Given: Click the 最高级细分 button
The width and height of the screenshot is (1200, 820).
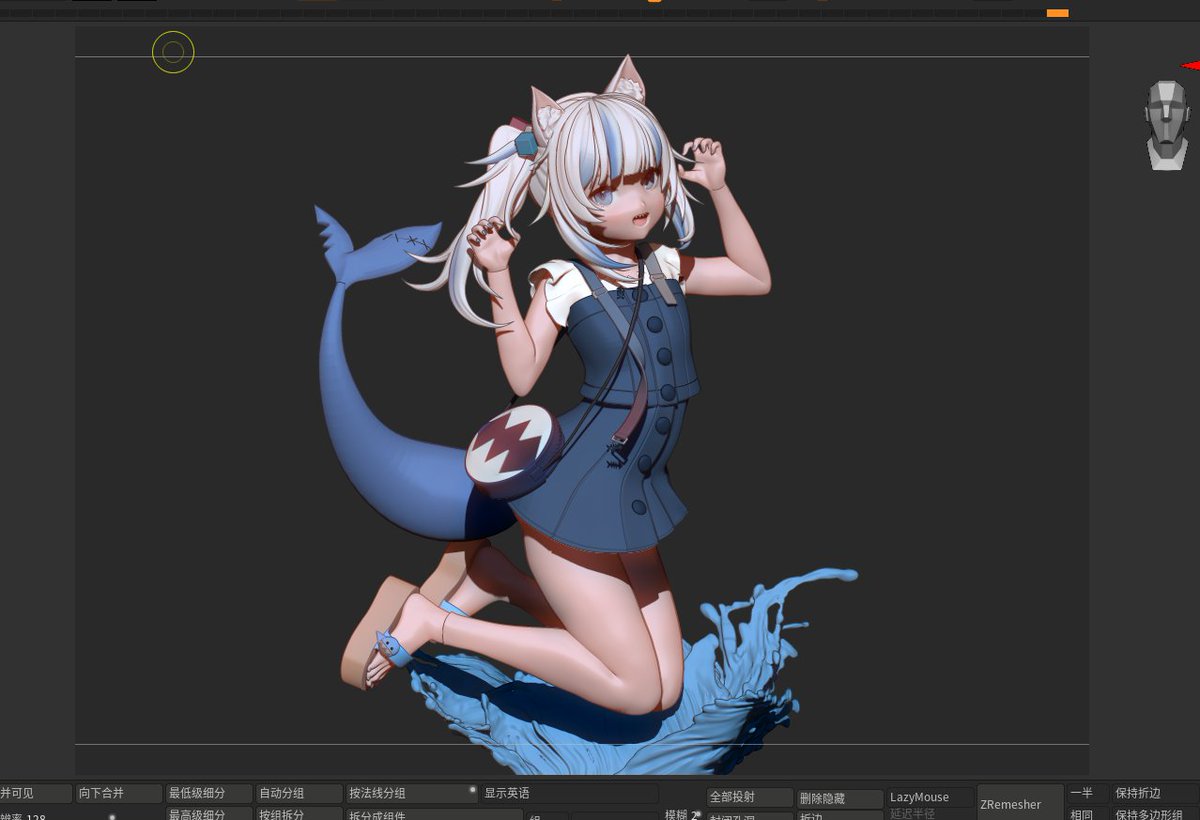Looking at the screenshot, I should (x=209, y=814).
